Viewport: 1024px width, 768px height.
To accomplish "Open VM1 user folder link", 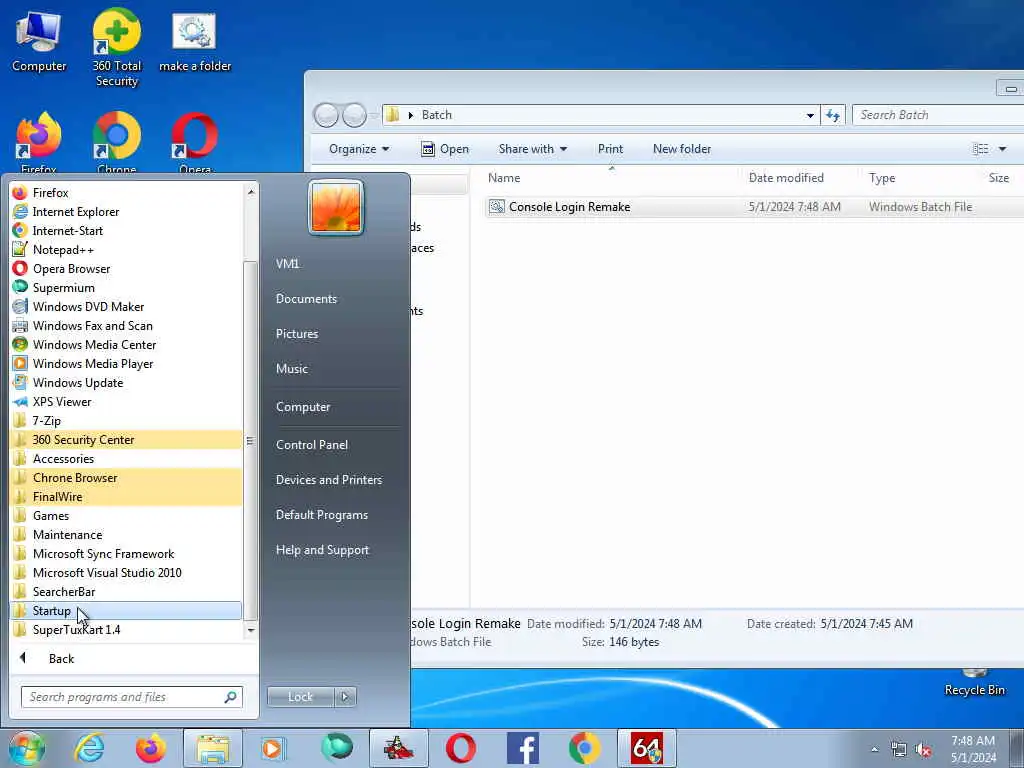I will pos(287,264).
